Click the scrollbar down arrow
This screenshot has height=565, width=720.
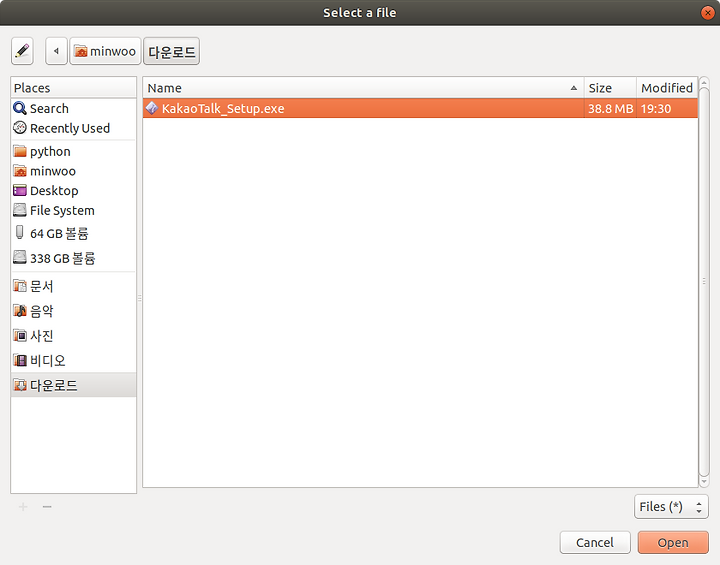(x=704, y=482)
